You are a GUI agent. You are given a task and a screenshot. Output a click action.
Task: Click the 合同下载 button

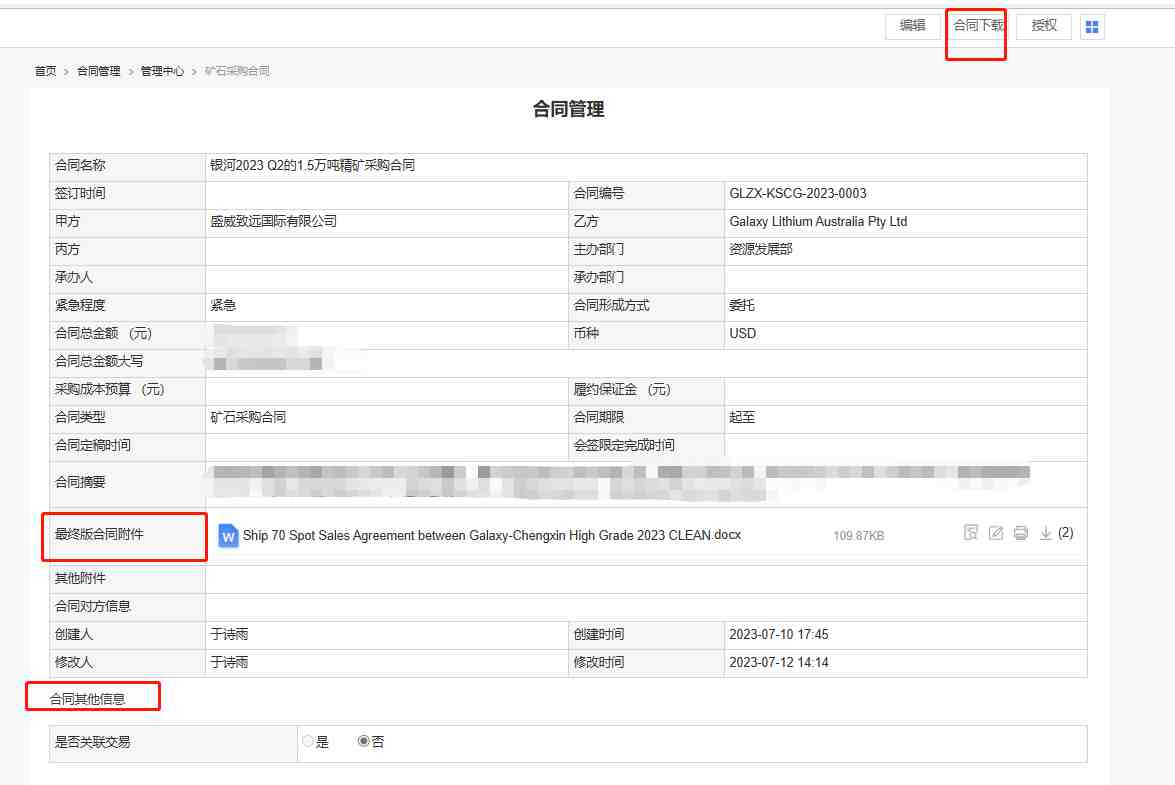(978, 26)
